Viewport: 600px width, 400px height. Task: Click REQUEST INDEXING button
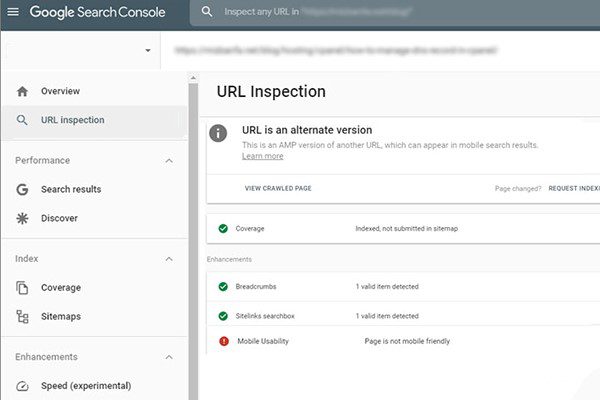point(574,188)
